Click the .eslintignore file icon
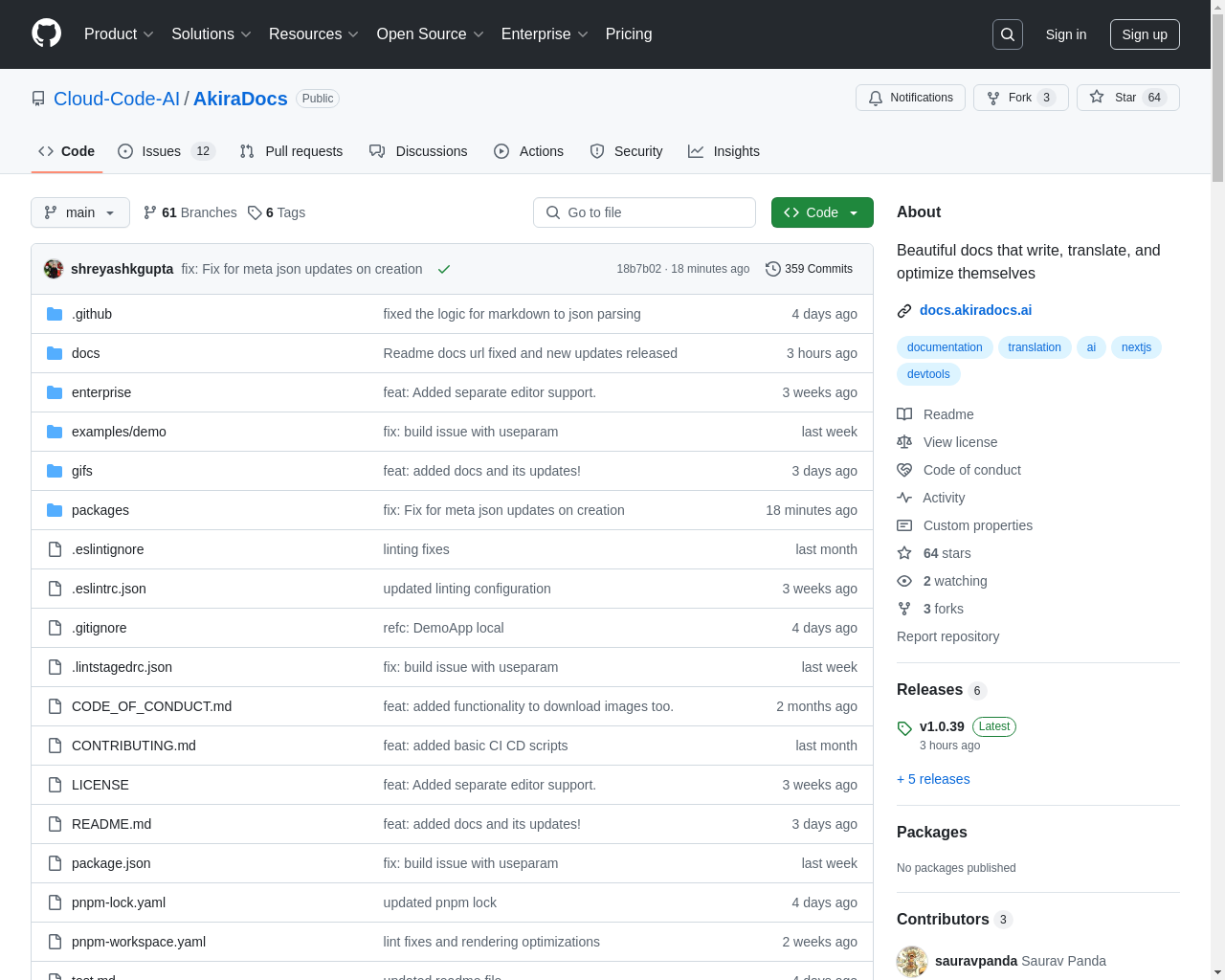The image size is (1225, 980). pyautogui.click(x=55, y=549)
